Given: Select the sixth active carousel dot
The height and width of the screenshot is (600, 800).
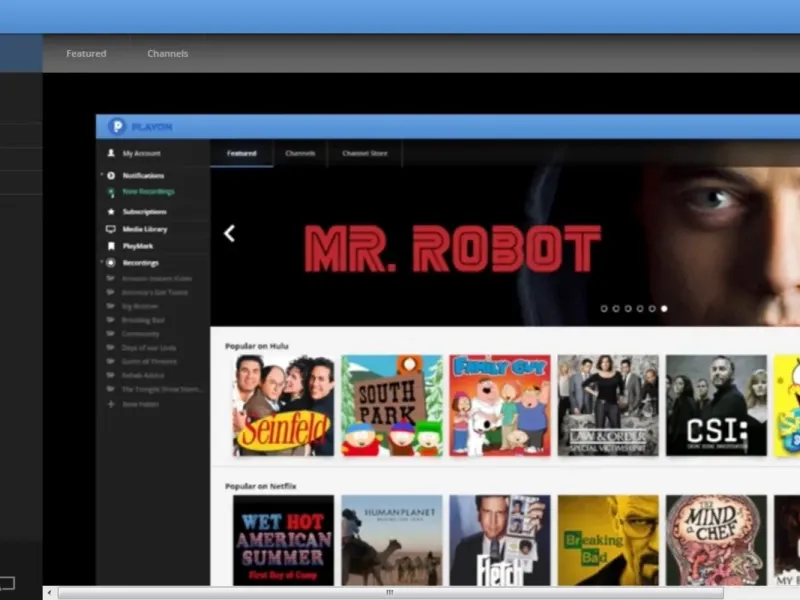Looking at the screenshot, I should click(x=664, y=309).
